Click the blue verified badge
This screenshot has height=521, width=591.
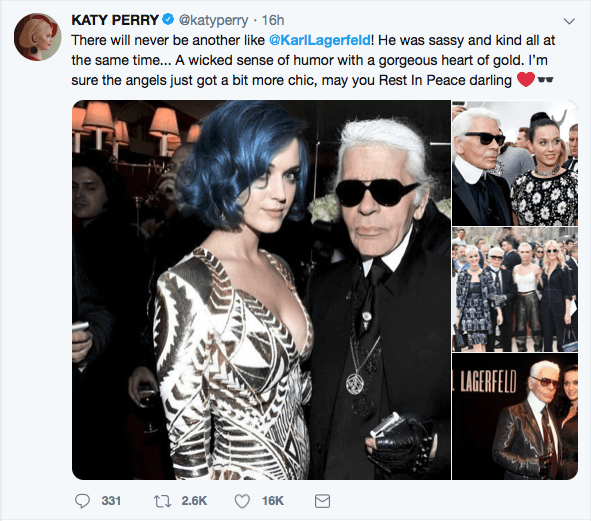point(168,19)
